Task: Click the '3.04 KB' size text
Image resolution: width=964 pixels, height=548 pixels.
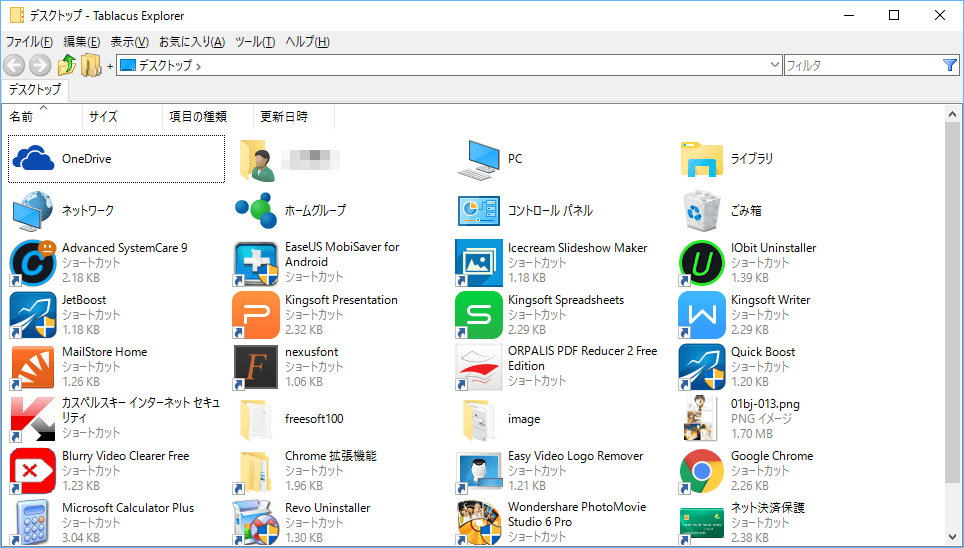Action: pyautogui.click(x=81, y=538)
